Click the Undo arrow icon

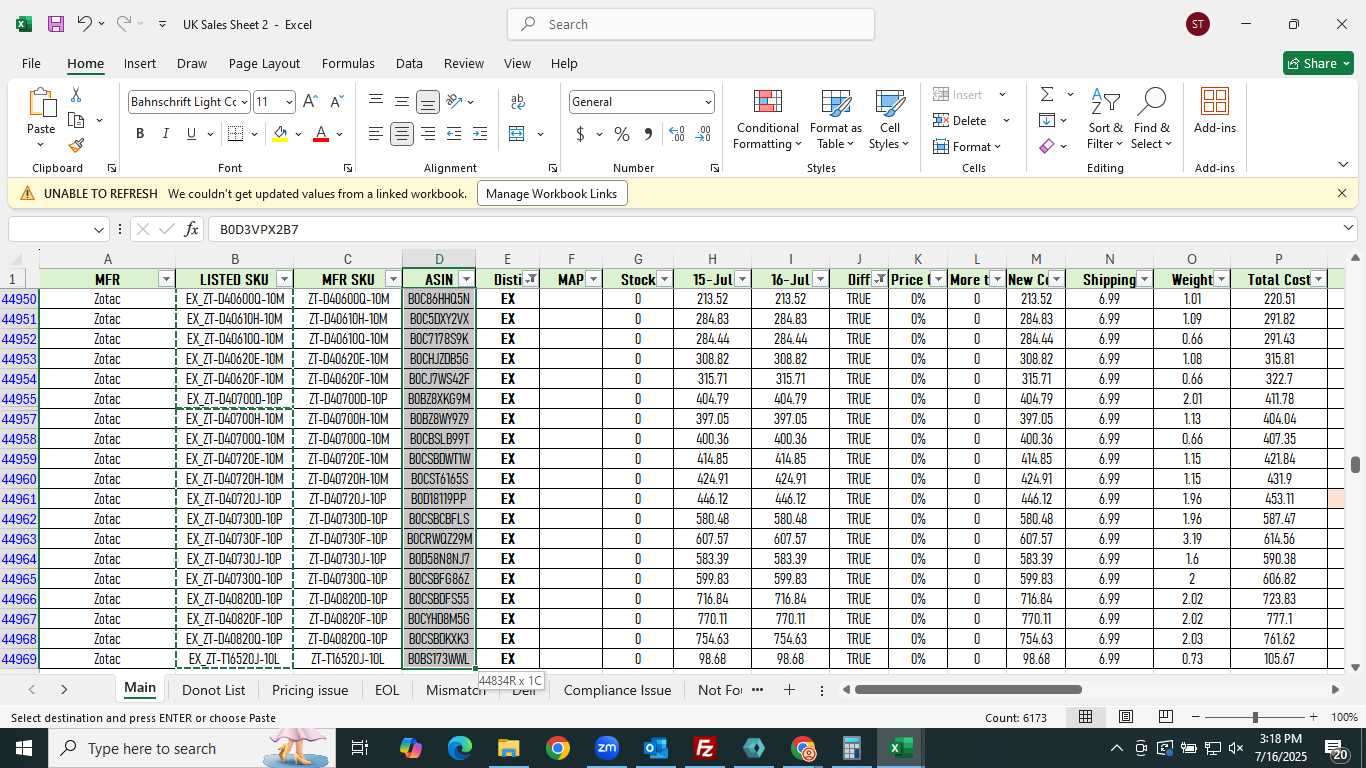pos(85,24)
